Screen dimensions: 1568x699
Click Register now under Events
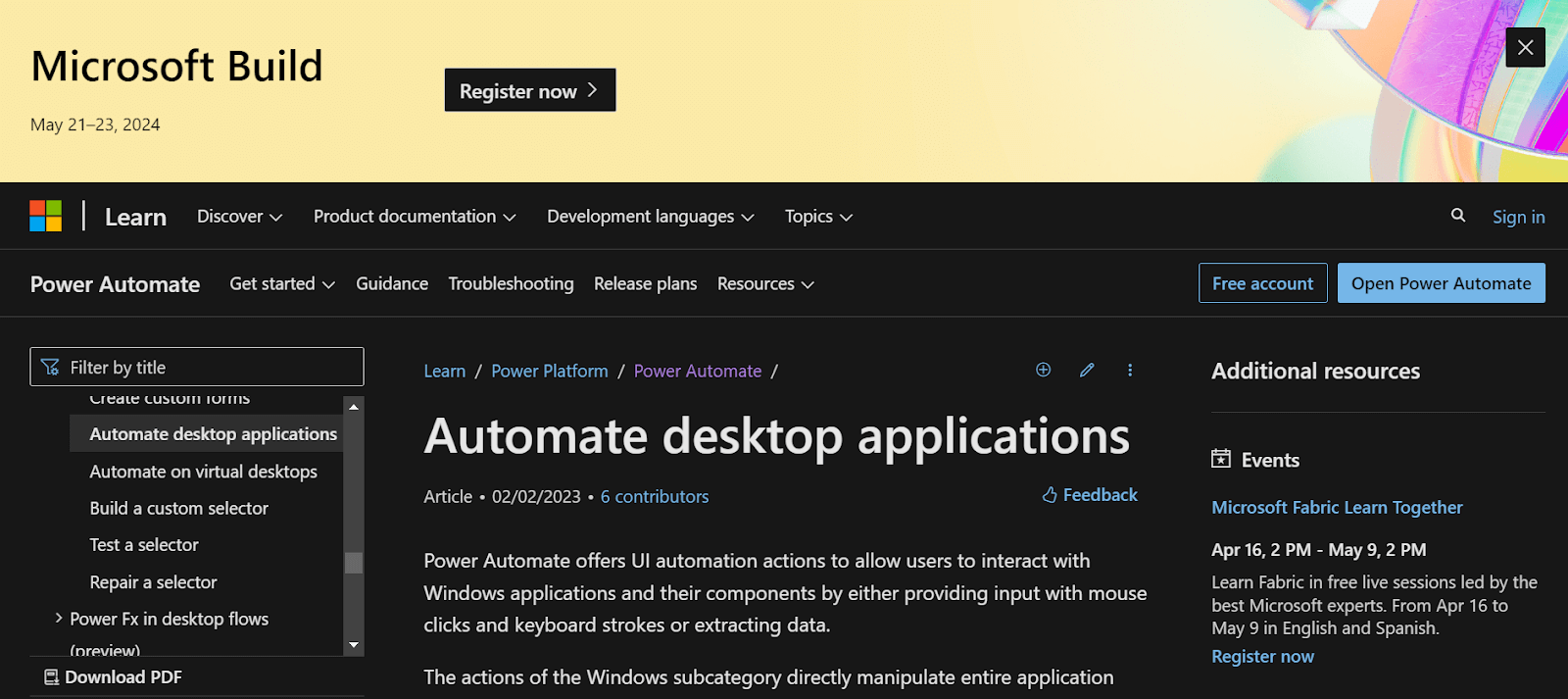pos(1262,657)
